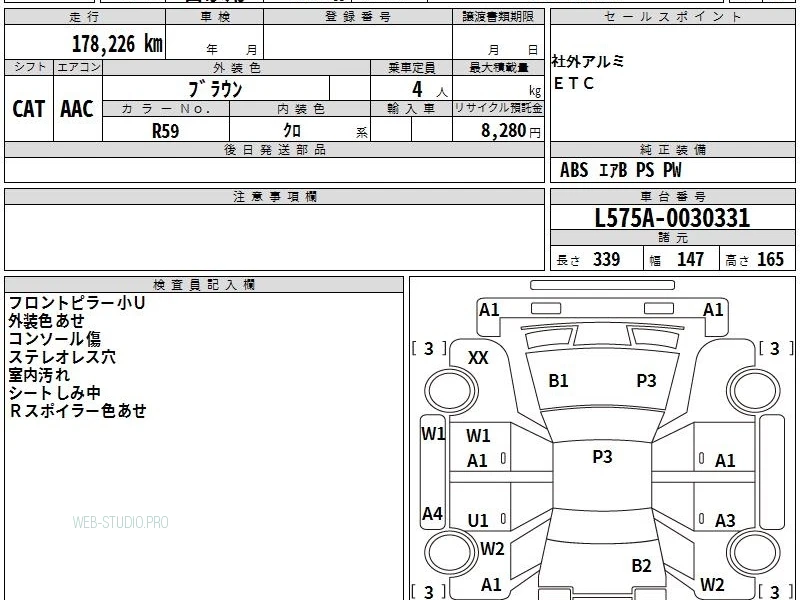Select the note シートしみ中
800x600 pixels.
pyautogui.click(x=55, y=393)
